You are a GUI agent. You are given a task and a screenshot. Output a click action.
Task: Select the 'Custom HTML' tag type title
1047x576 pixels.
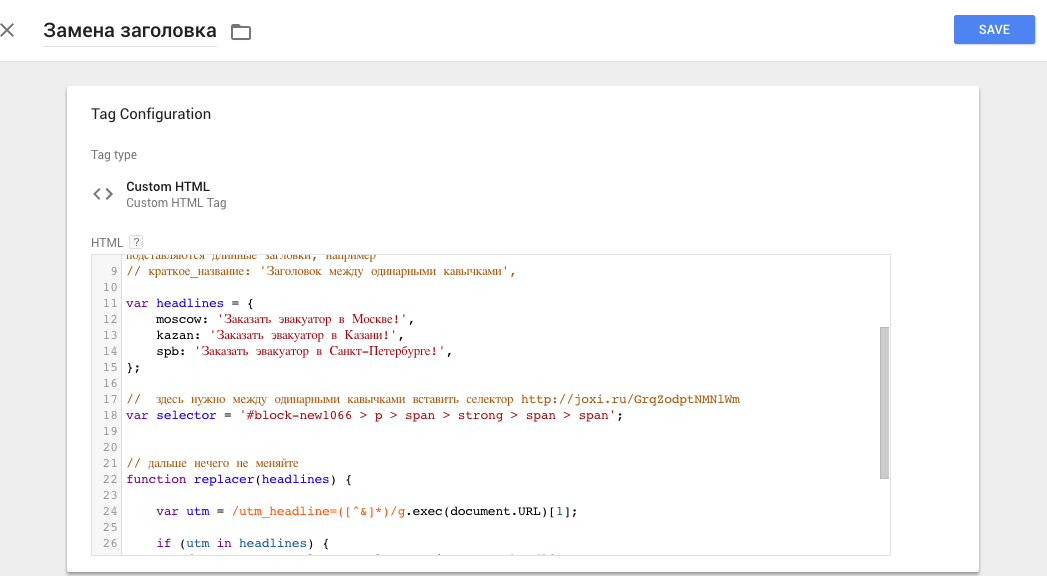point(168,187)
